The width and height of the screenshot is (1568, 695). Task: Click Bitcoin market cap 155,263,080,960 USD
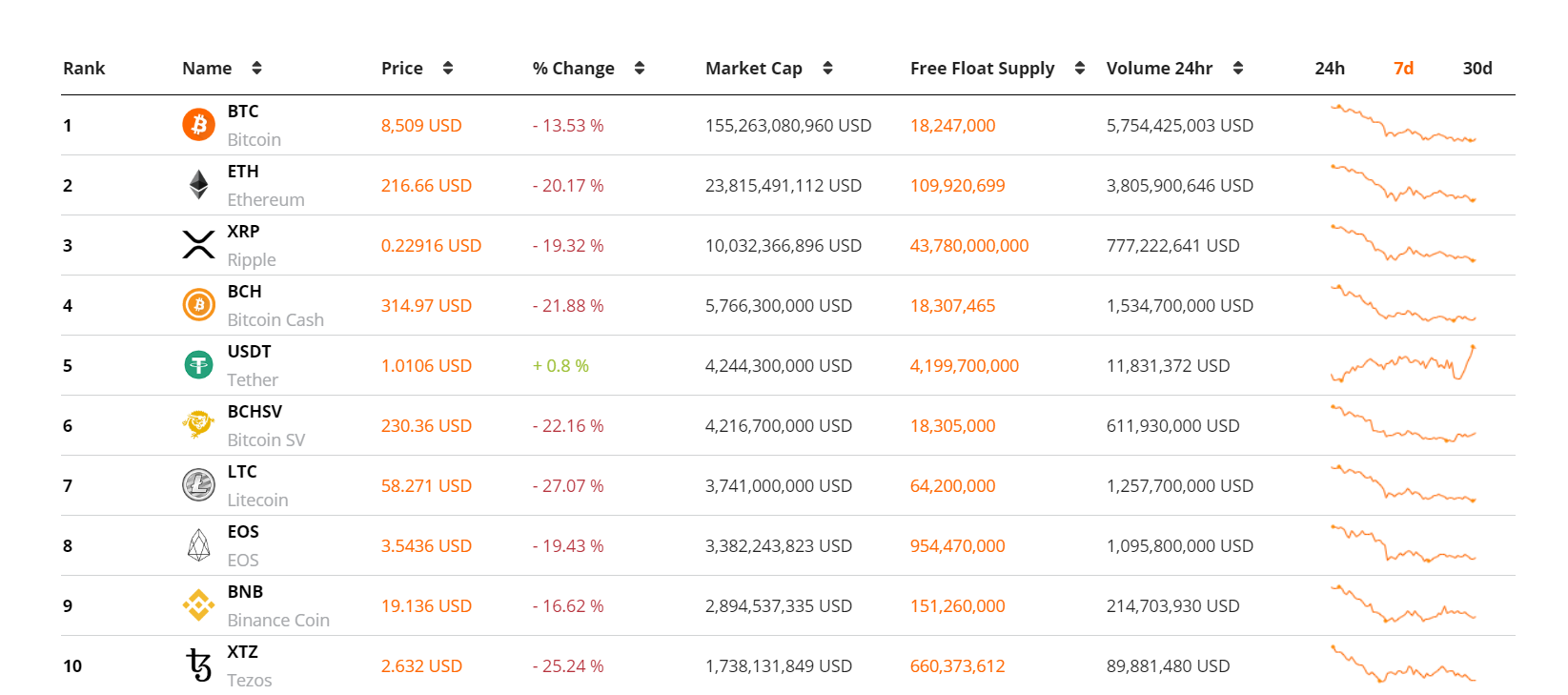(x=788, y=125)
